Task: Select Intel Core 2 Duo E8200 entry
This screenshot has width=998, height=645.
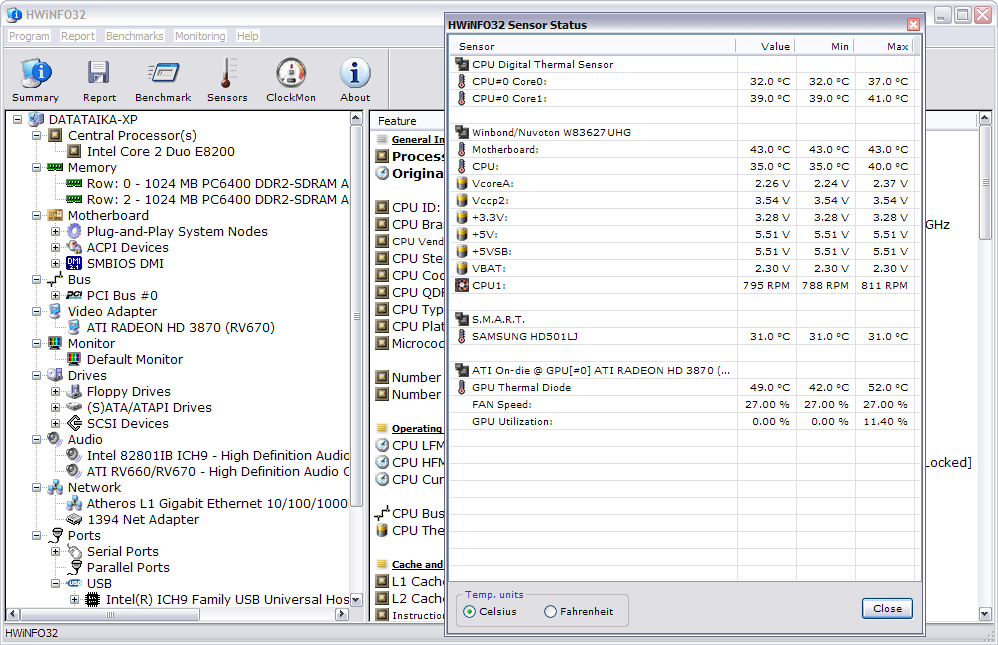Action: coord(160,151)
